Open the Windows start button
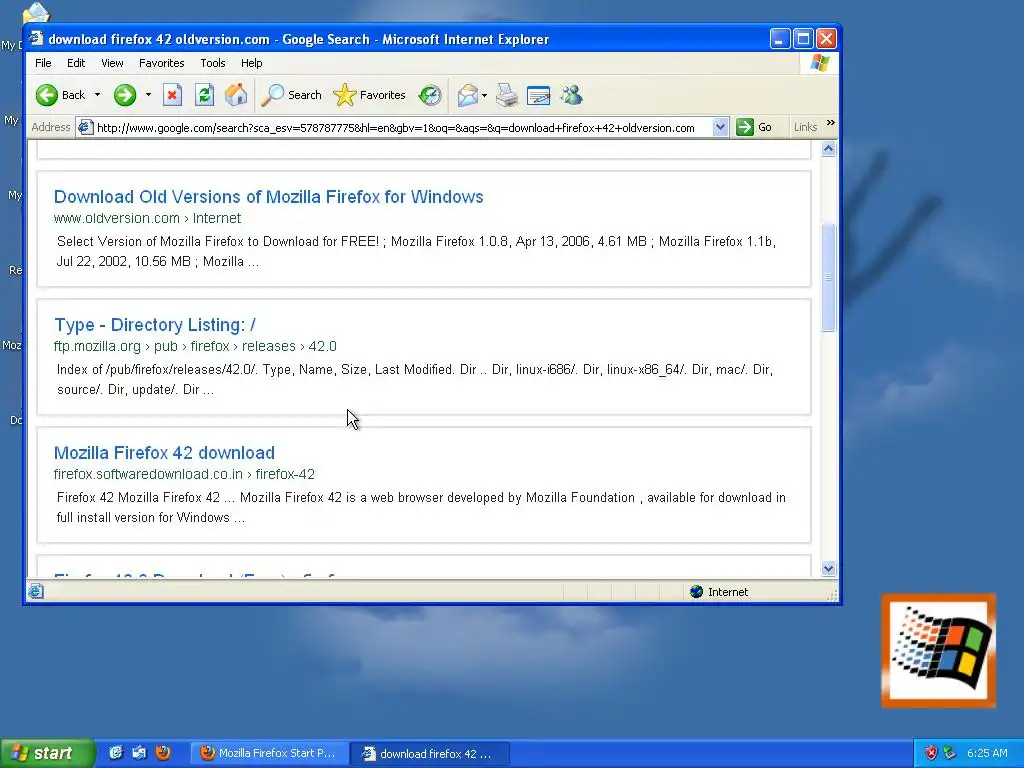This screenshot has width=1024, height=768. 47,753
